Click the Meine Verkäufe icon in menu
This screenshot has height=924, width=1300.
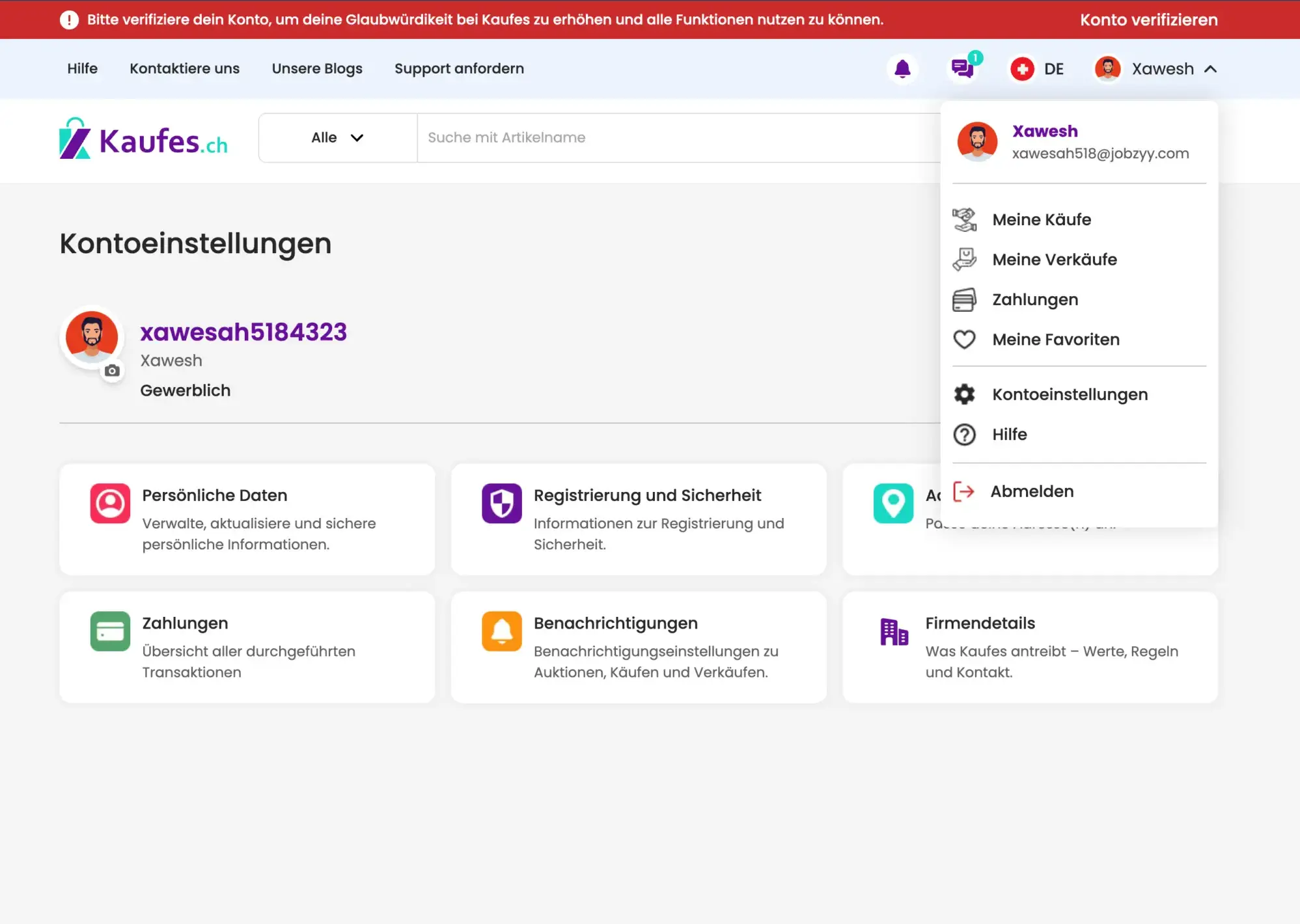click(x=965, y=260)
